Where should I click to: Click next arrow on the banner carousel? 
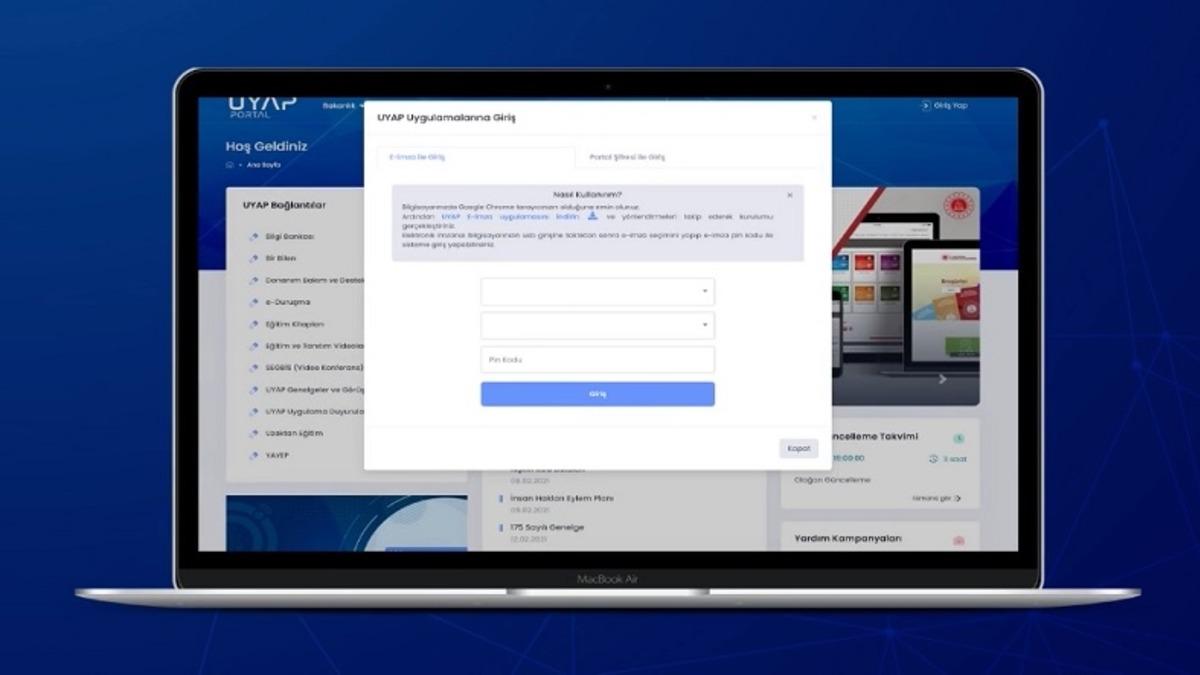[x=942, y=379]
